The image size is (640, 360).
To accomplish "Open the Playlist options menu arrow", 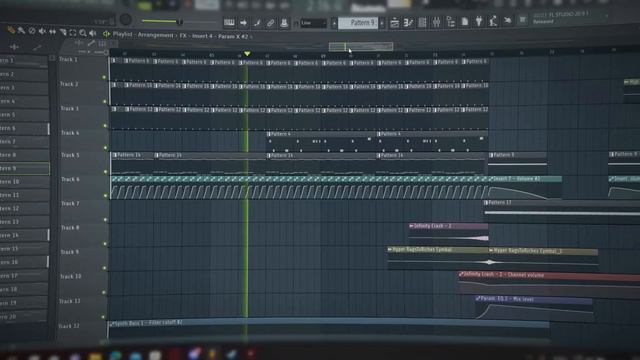I will pos(107,34).
